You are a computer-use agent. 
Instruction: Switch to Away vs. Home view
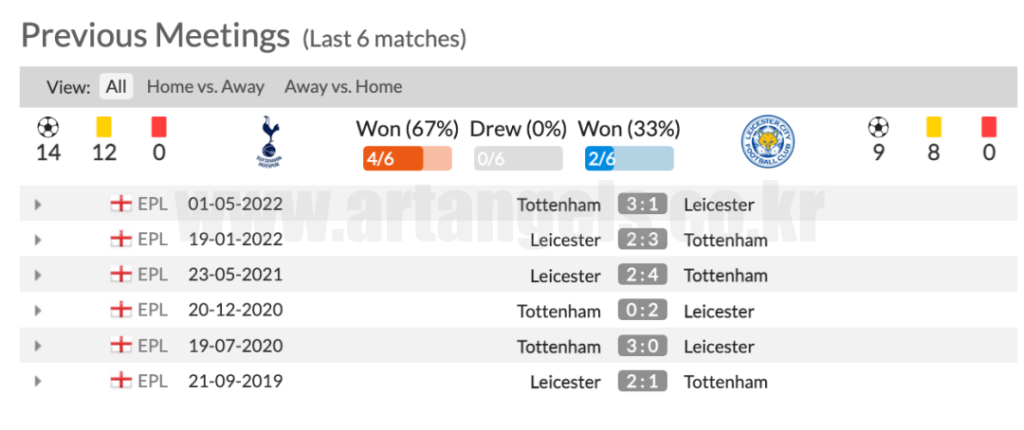343,87
